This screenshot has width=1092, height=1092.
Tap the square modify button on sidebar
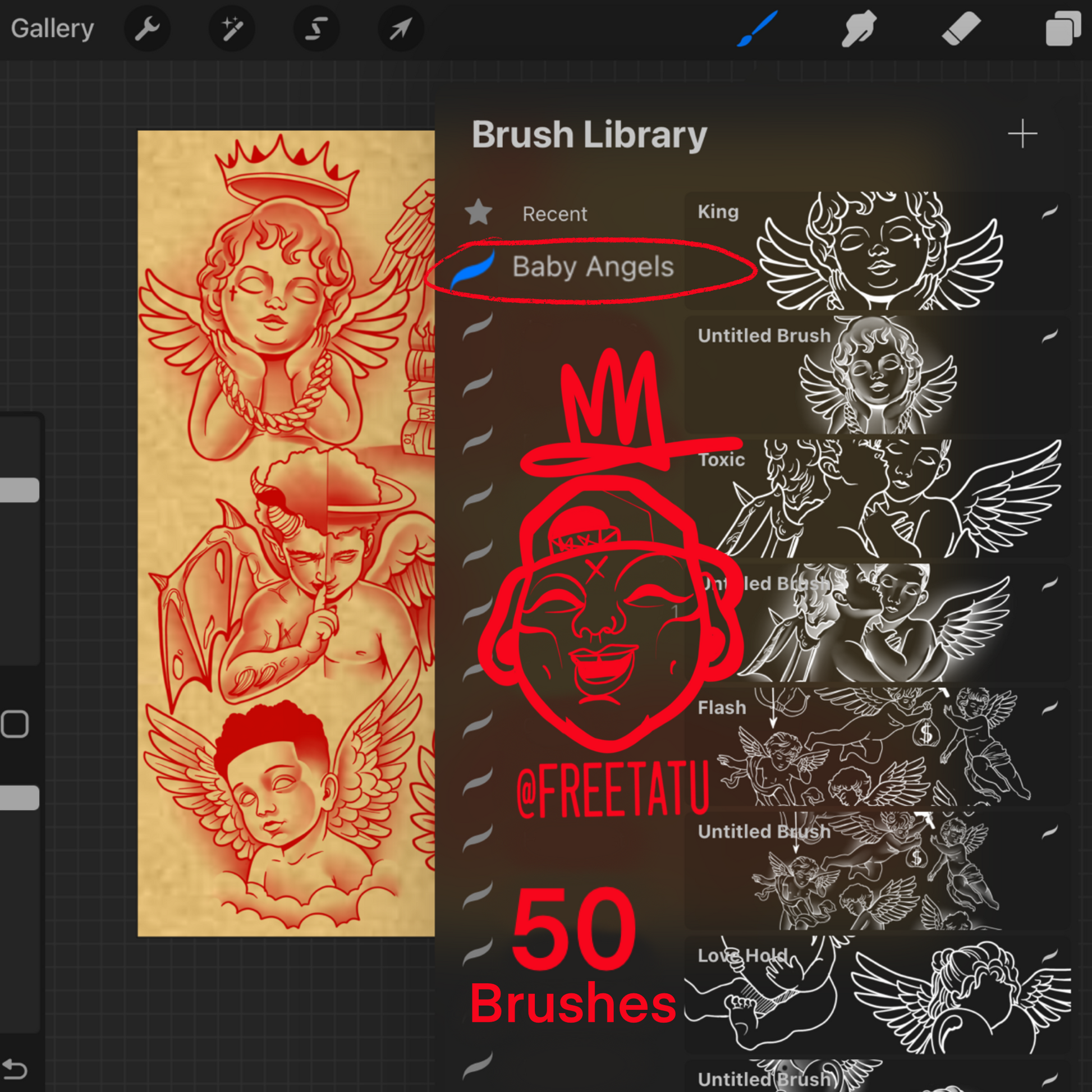(15, 724)
